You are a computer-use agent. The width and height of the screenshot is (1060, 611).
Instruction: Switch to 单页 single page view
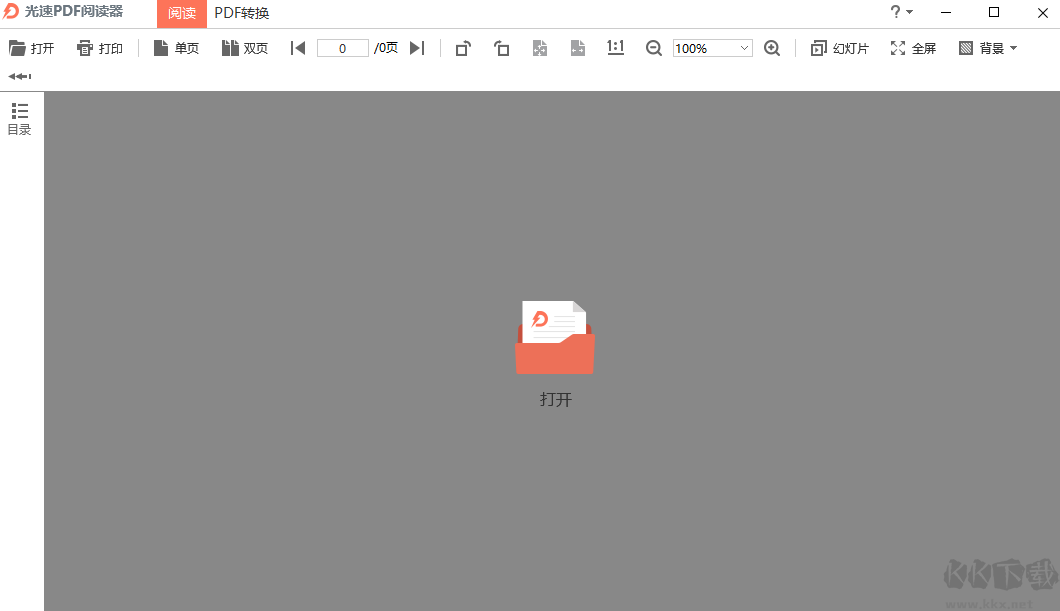175,47
